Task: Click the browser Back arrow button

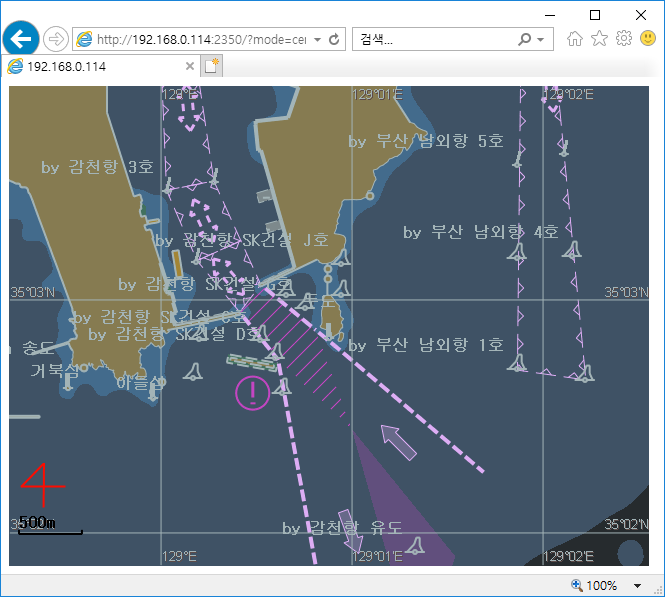Action: (20, 39)
